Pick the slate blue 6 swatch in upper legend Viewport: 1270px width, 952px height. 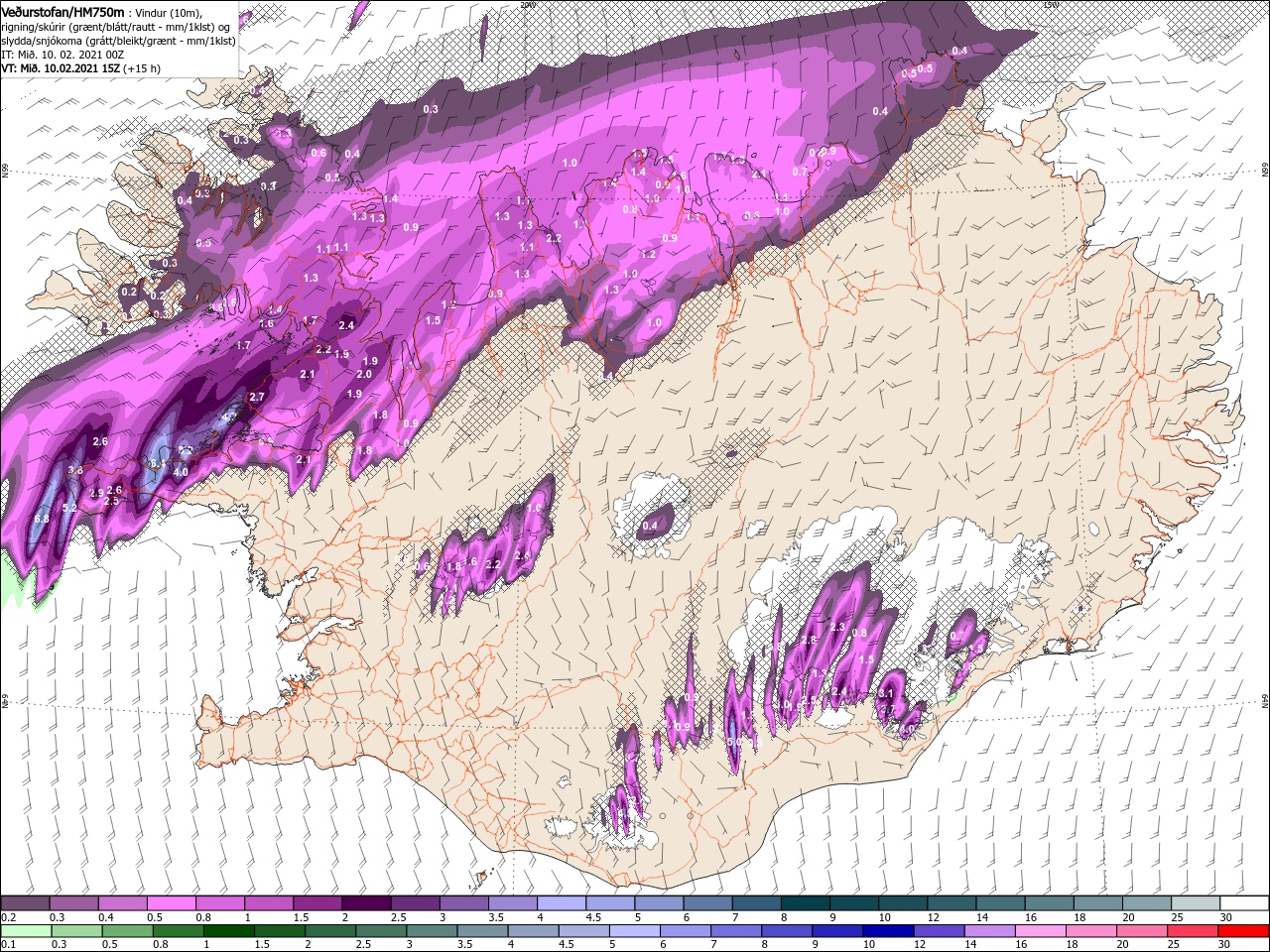pos(707,903)
